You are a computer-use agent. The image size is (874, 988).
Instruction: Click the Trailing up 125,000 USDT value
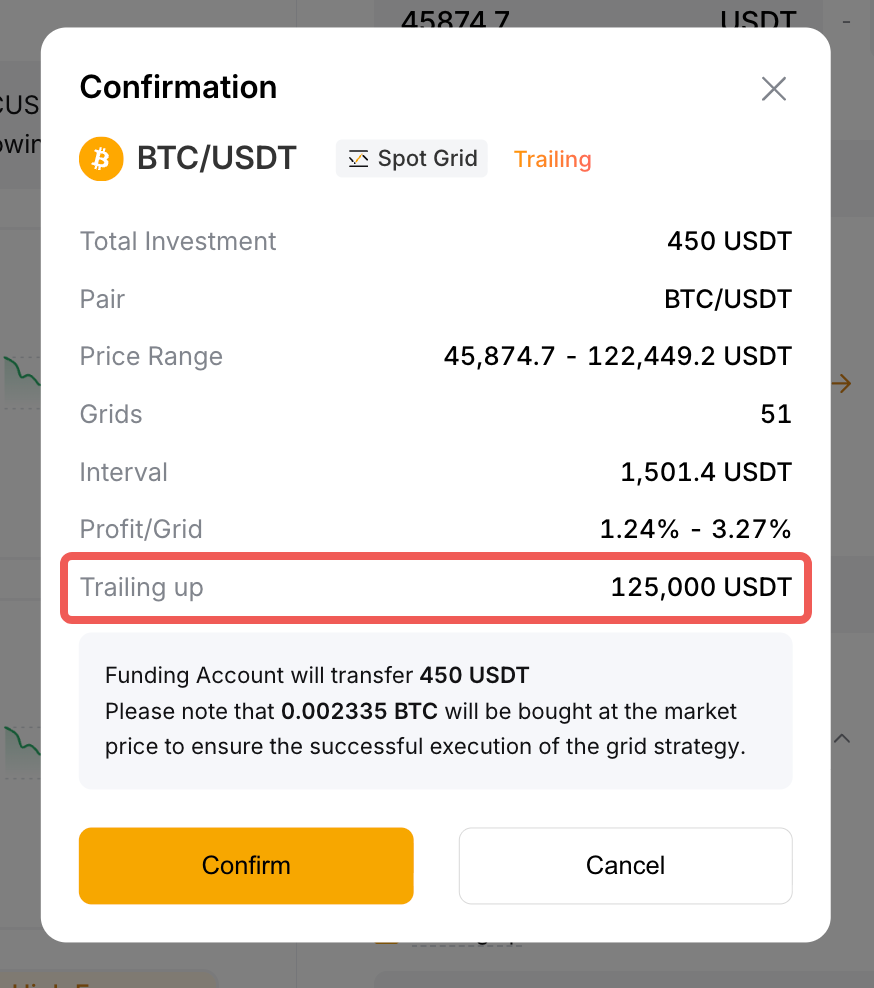coord(701,587)
